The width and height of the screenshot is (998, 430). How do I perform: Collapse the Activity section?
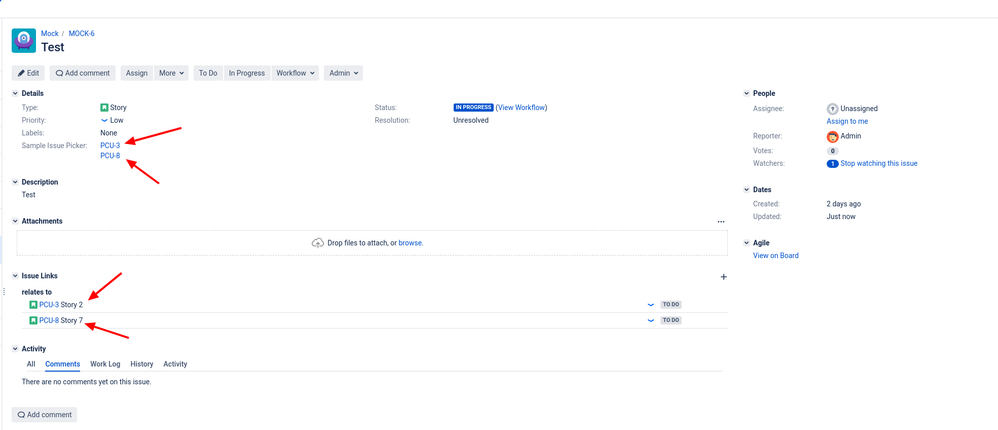coord(16,349)
